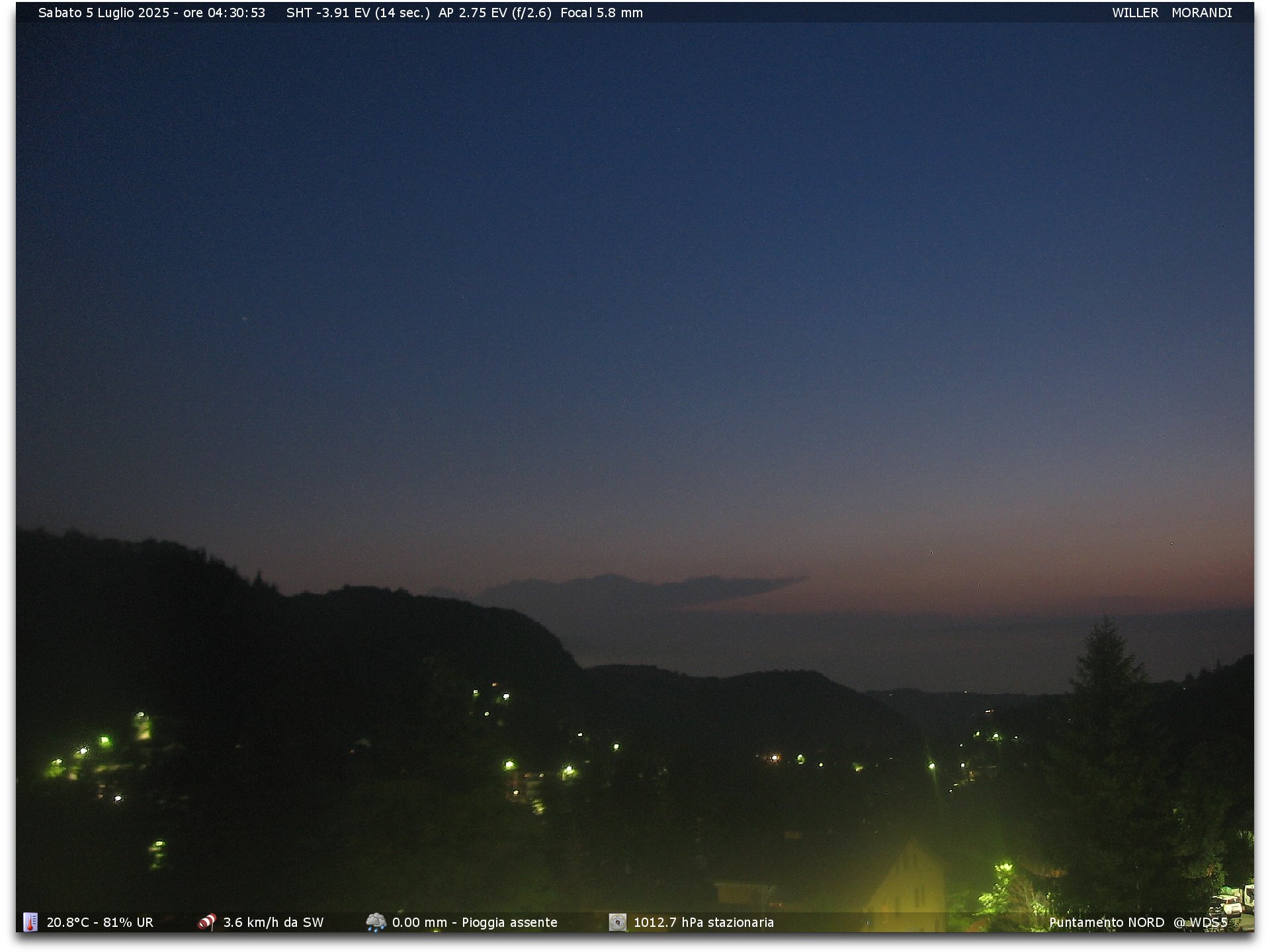Click the 1012.7 hPa stazionaria reading
Viewport: 1270px width, 952px height.
tap(704, 922)
